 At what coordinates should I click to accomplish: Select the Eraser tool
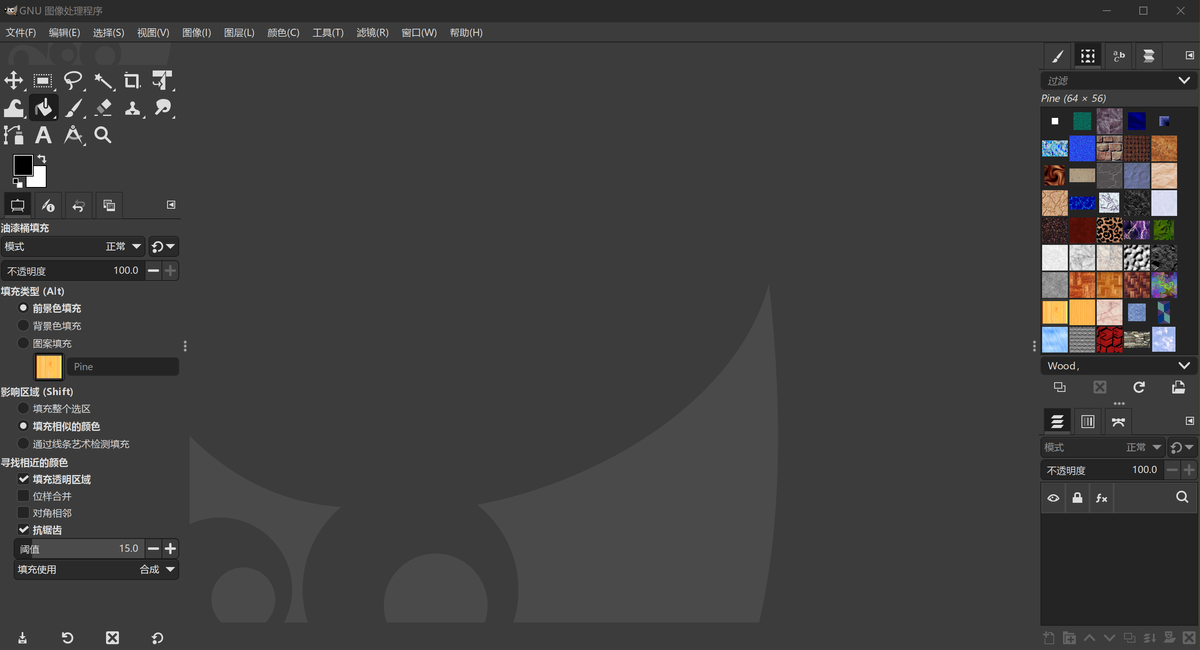click(103, 108)
